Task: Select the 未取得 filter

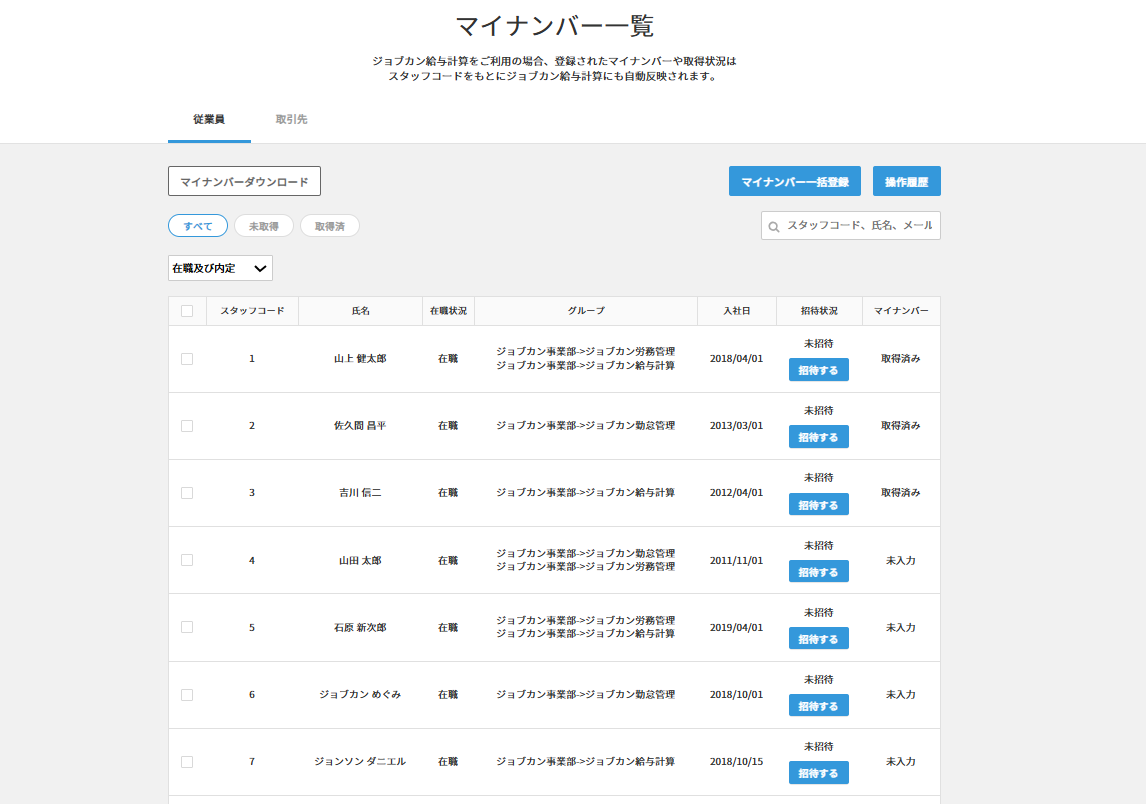Action: pyautogui.click(x=264, y=226)
